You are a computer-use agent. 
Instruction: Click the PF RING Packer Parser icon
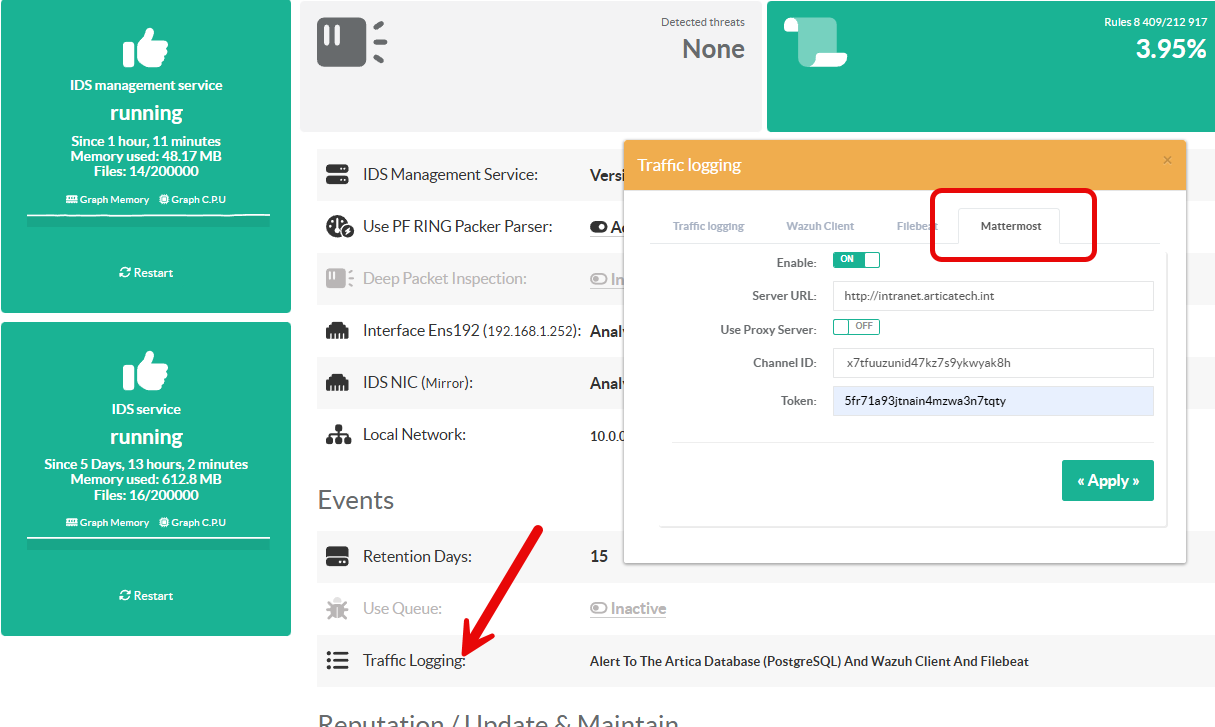(x=339, y=227)
